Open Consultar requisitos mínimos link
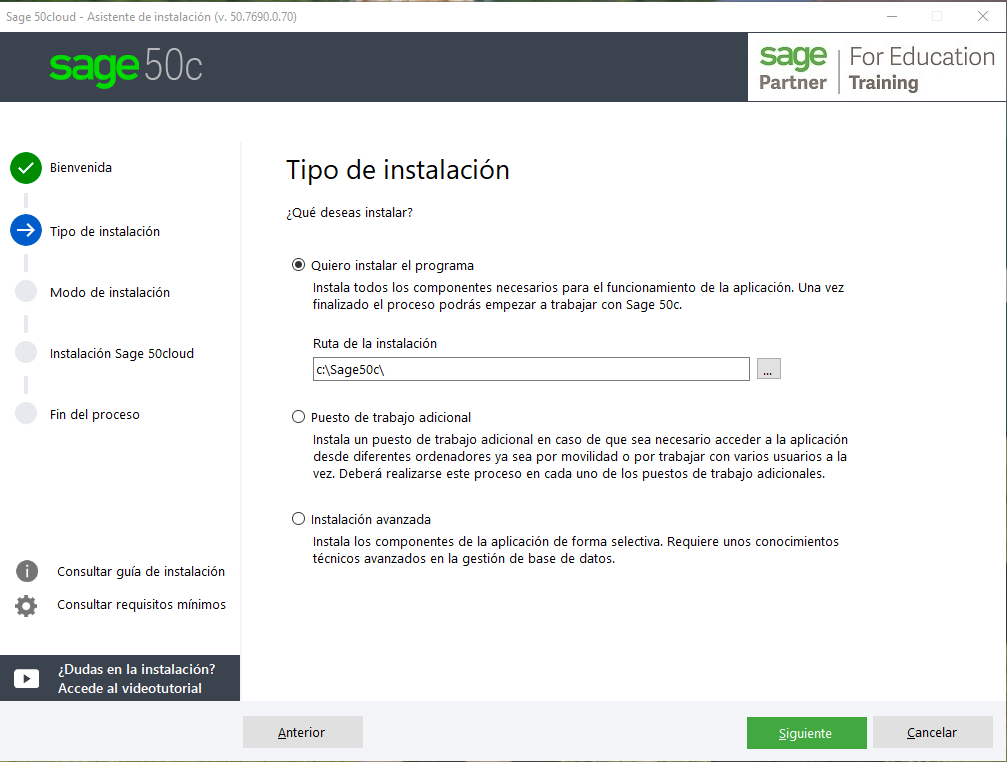 [141, 605]
